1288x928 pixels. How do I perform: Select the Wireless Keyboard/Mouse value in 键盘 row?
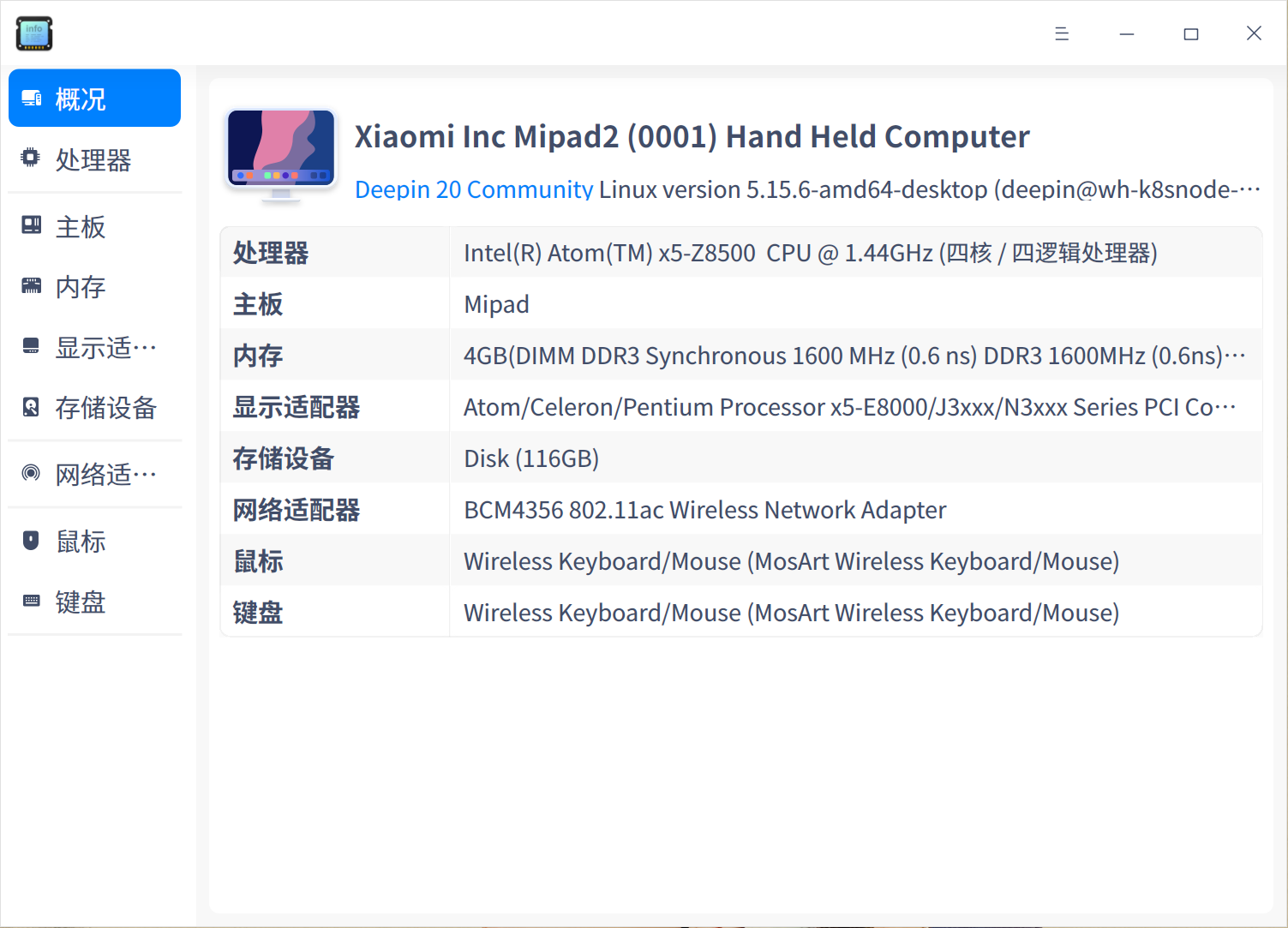(792, 613)
